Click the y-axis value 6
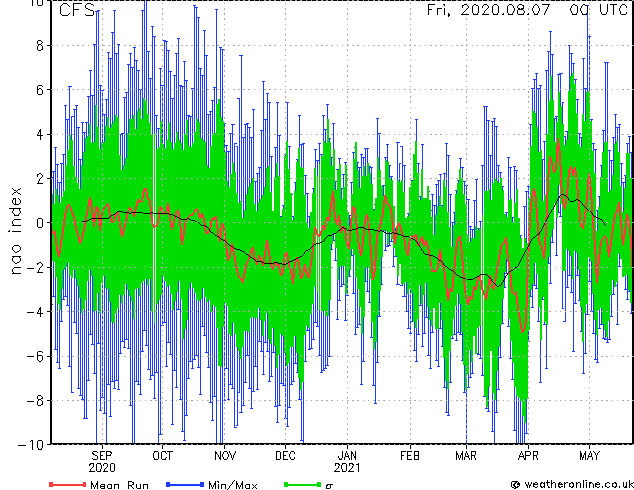This screenshot has width=634, height=490. pyautogui.click(x=40, y=90)
